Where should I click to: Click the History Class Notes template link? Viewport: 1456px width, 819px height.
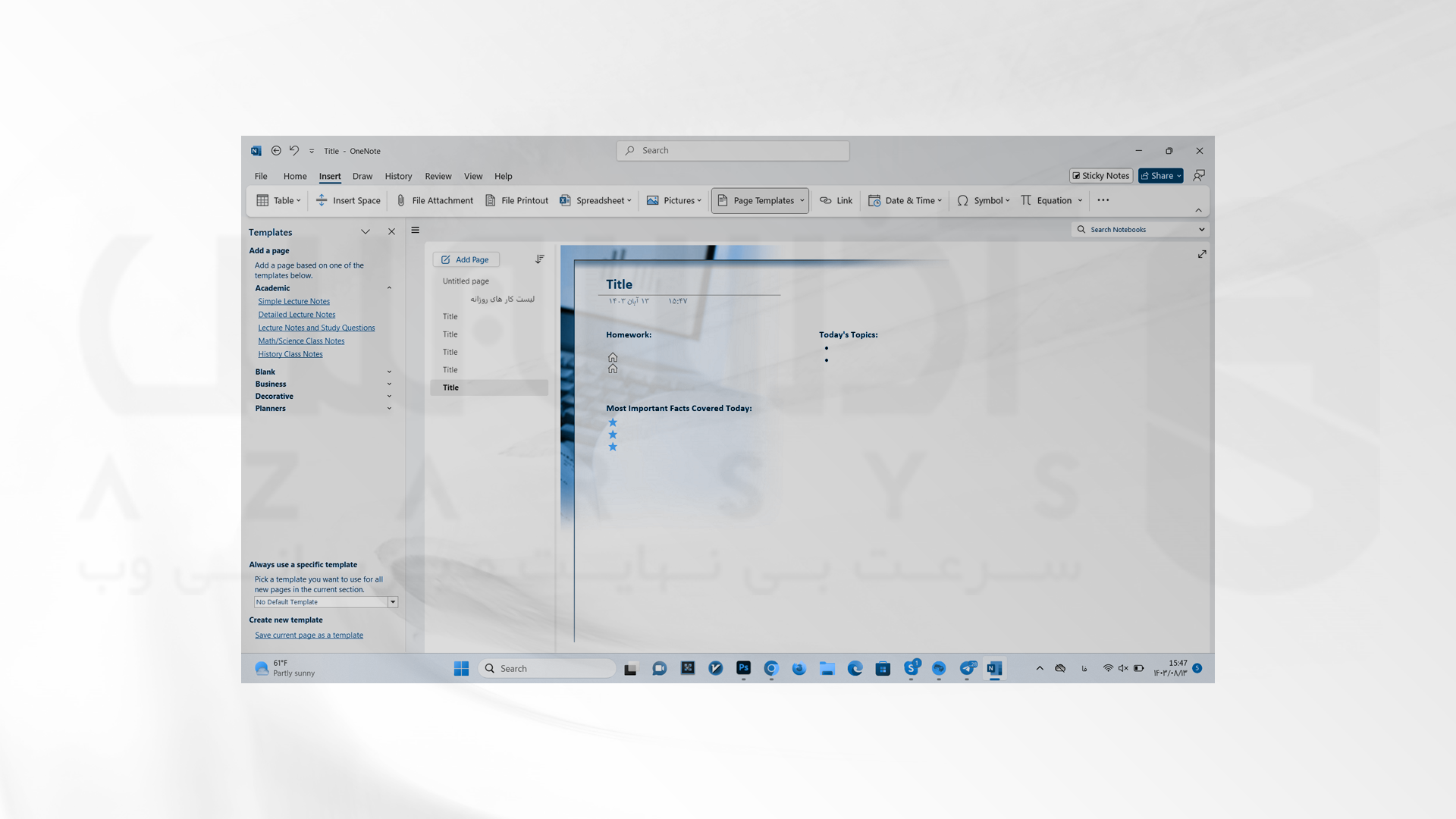[x=289, y=354]
